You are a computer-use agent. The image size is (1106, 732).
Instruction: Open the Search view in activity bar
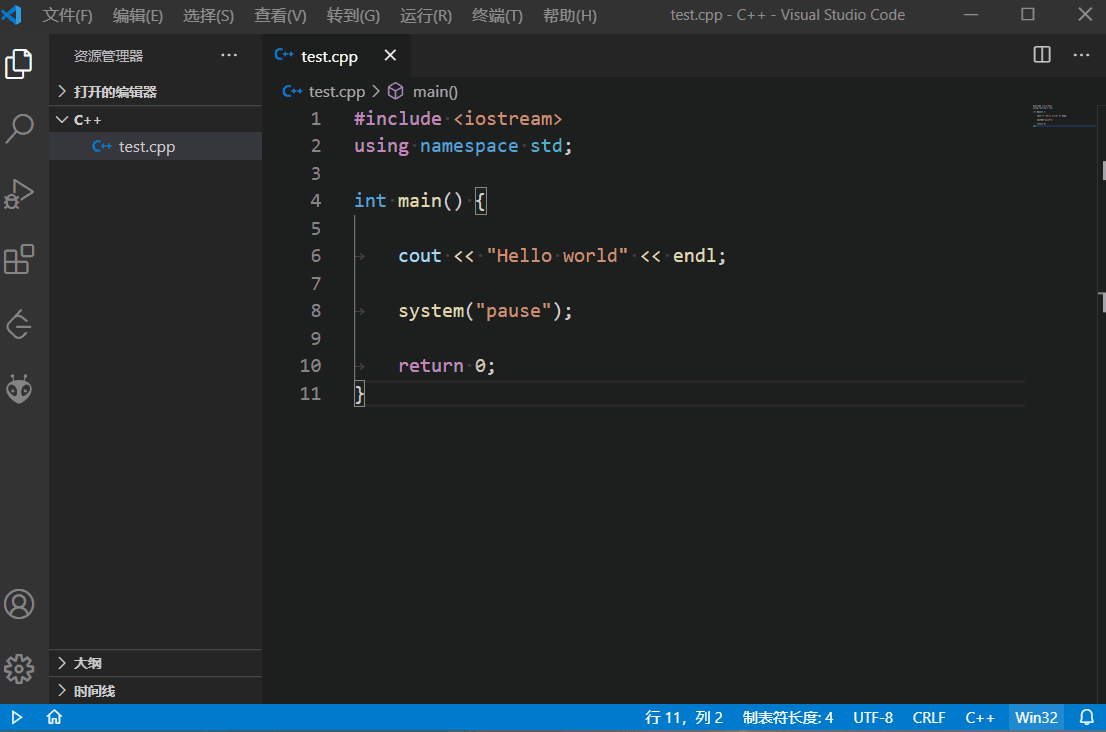click(x=19, y=129)
